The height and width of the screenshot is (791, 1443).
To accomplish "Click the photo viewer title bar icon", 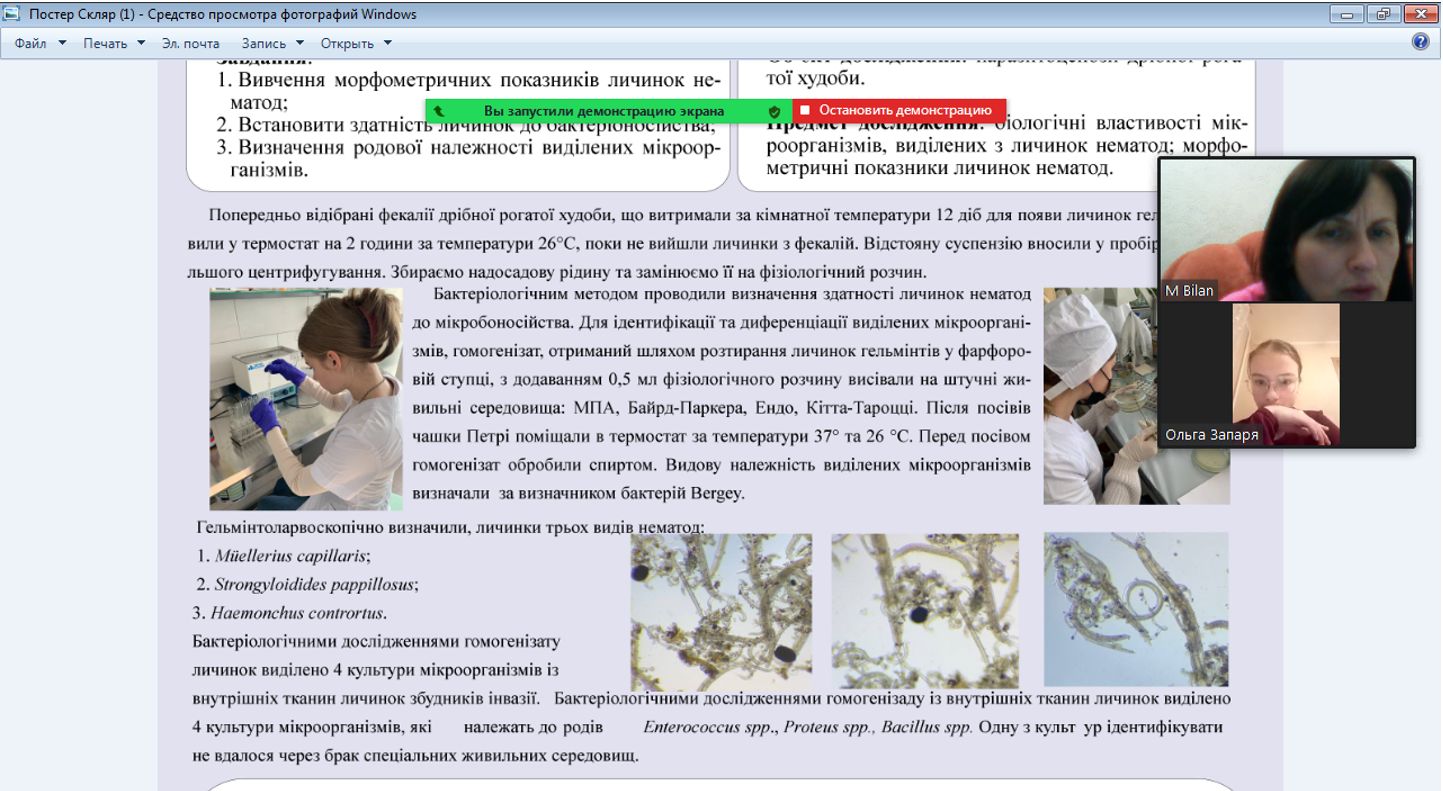I will pyautogui.click(x=12, y=14).
